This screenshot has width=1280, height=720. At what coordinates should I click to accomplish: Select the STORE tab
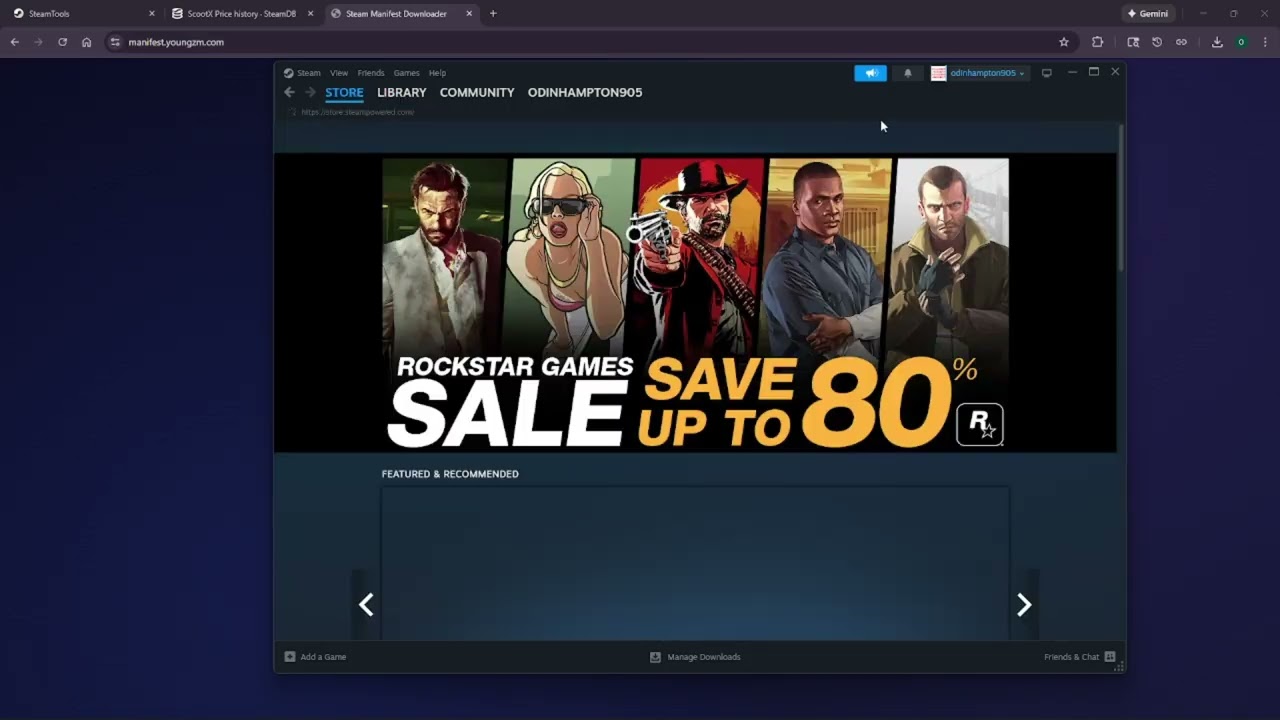344,92
